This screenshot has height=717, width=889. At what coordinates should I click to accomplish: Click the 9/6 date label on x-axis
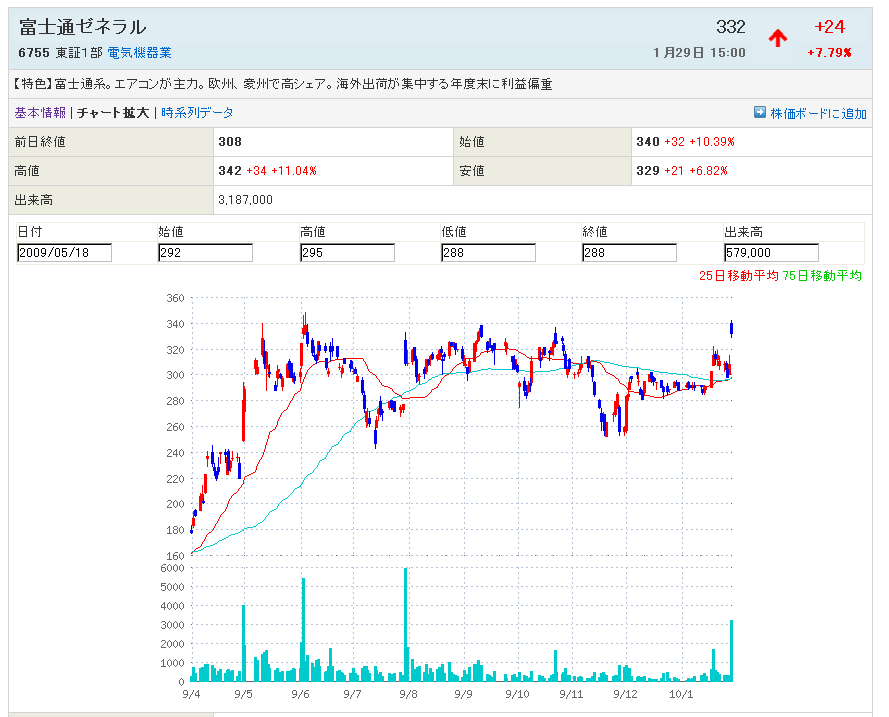pos(300,694)
